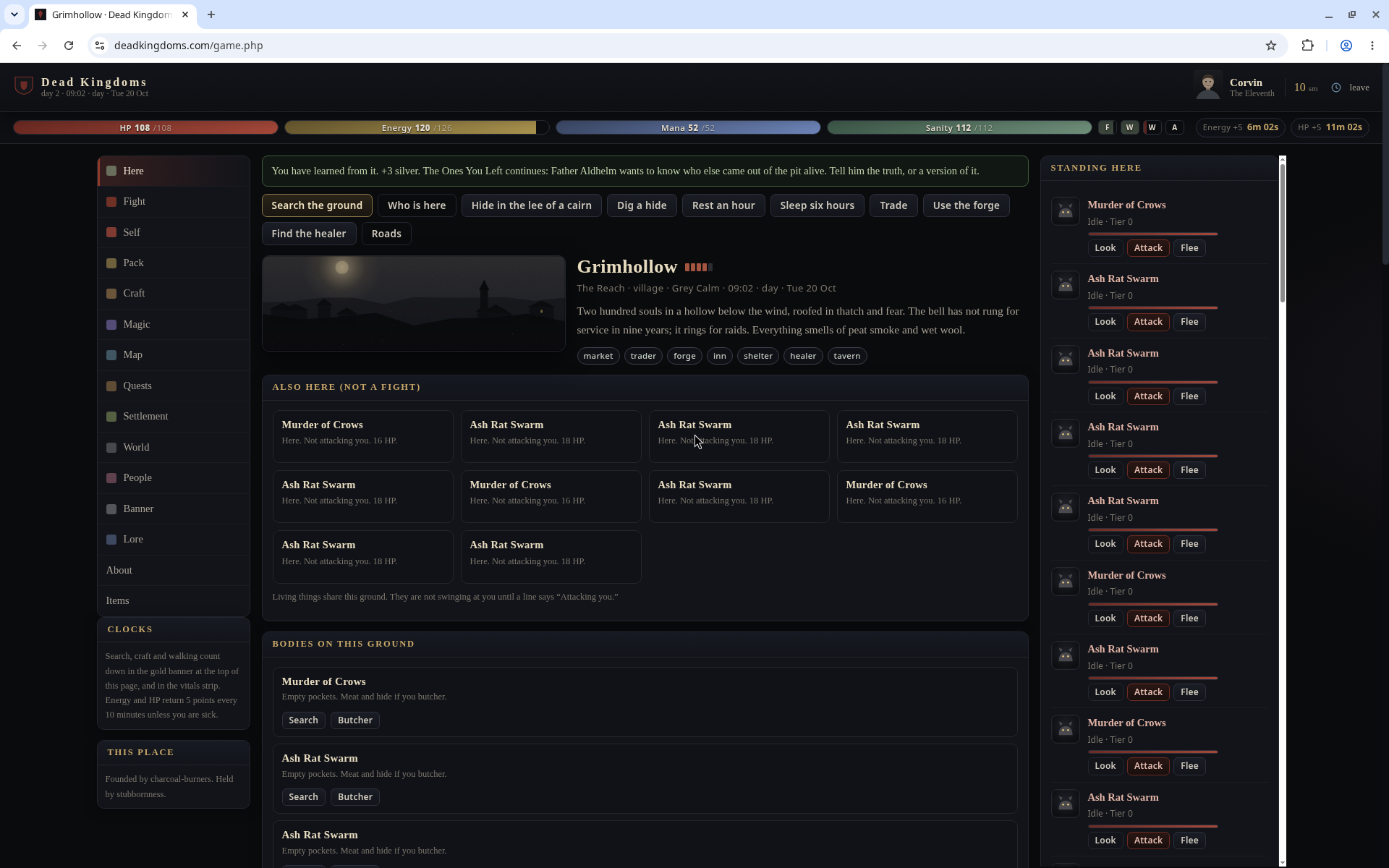Screen dimensions: 1389x868
Task: Open the Pack menu
Action: (174, 263)
